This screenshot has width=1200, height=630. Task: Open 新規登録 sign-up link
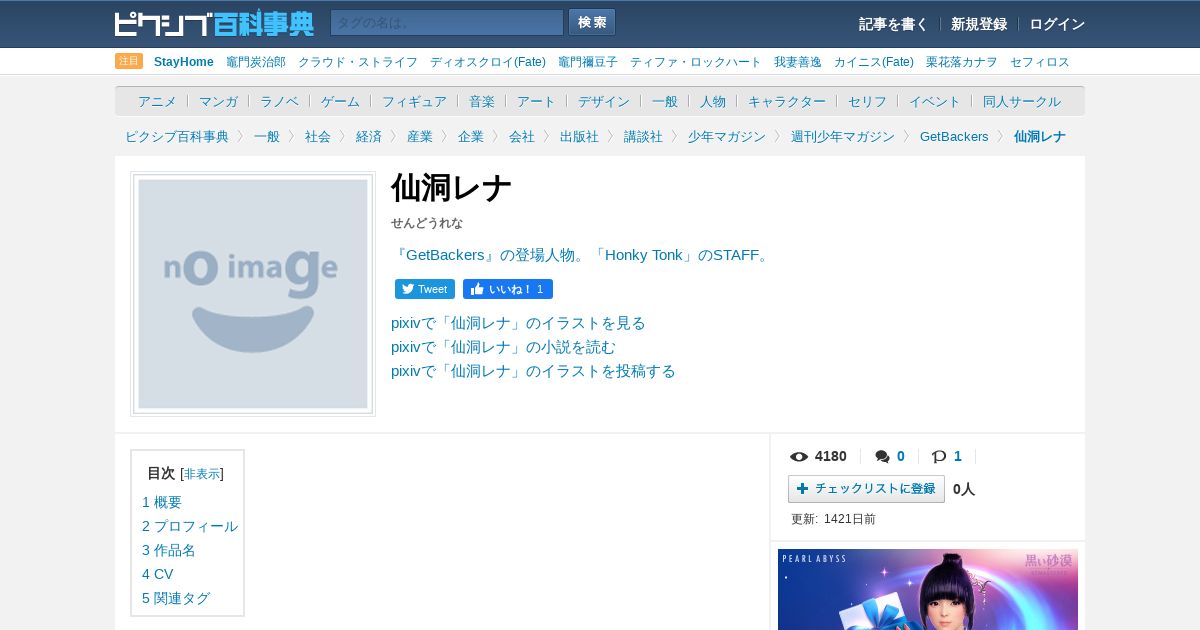pos(979,24)
